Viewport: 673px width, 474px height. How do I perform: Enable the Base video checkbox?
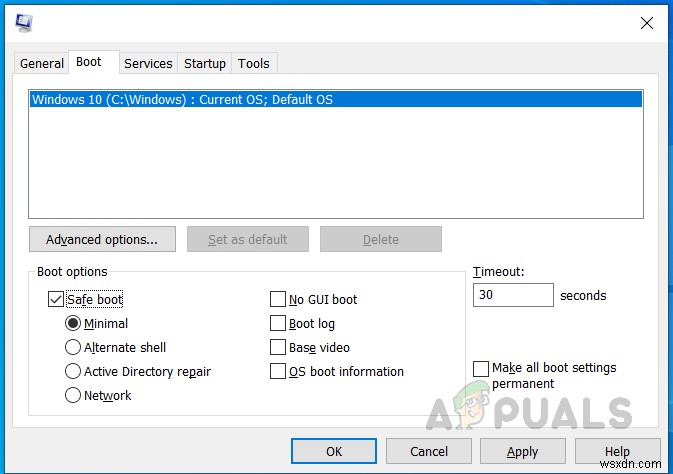pyautogui.click(x=278, y=347)
